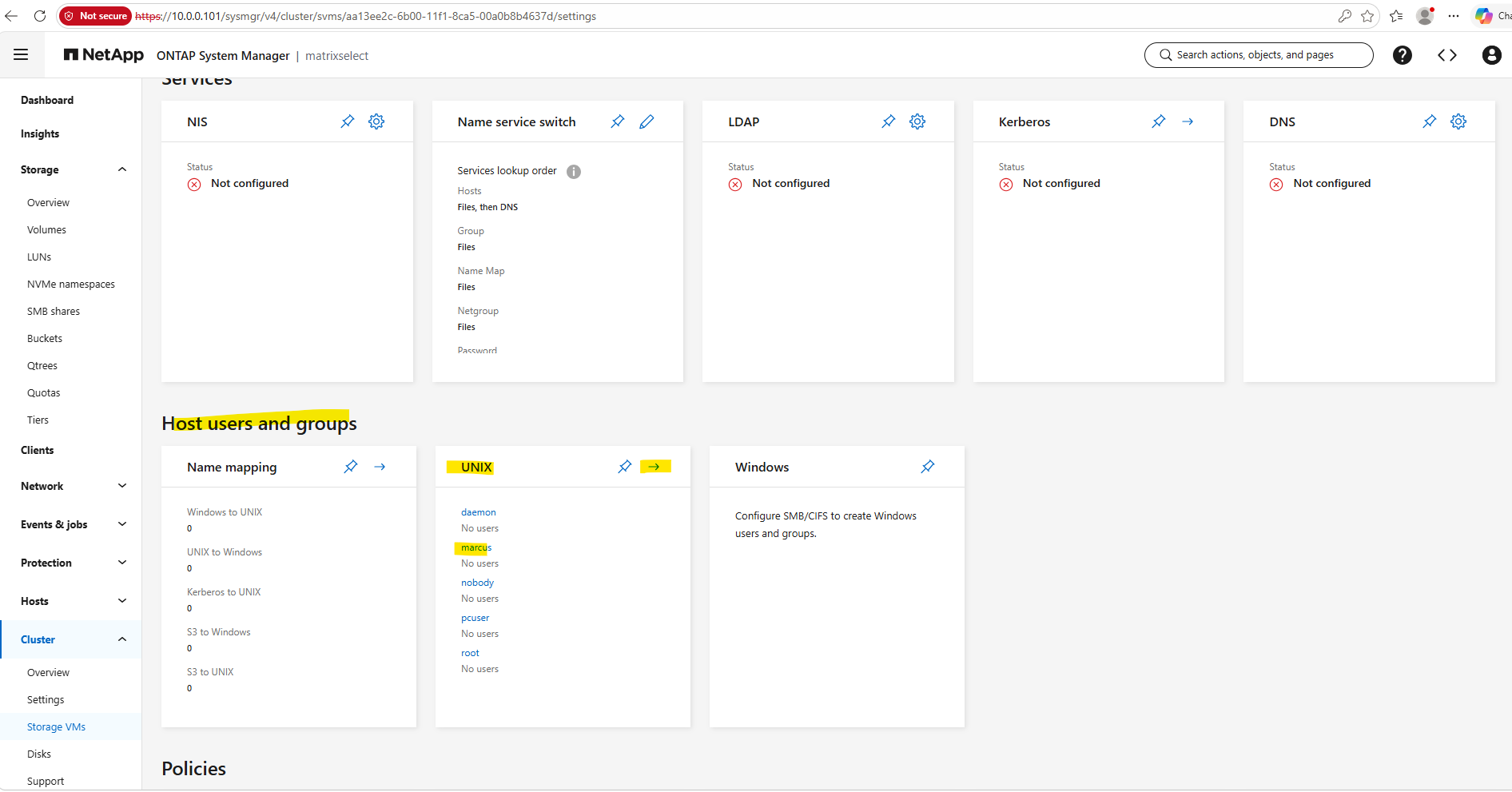Pin the Windows card

tap(928, 467)
